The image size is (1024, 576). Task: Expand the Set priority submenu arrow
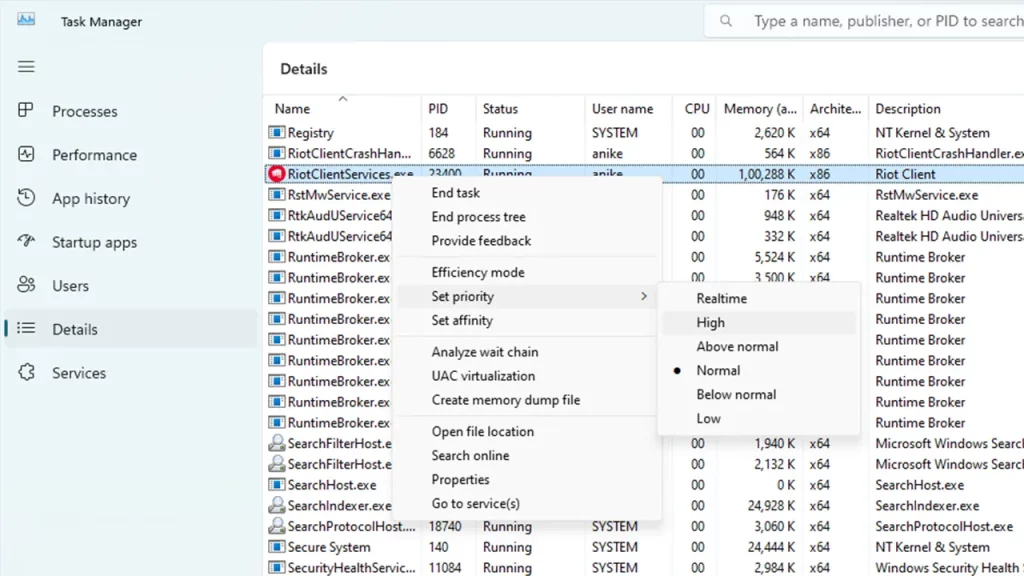point(644,296)
